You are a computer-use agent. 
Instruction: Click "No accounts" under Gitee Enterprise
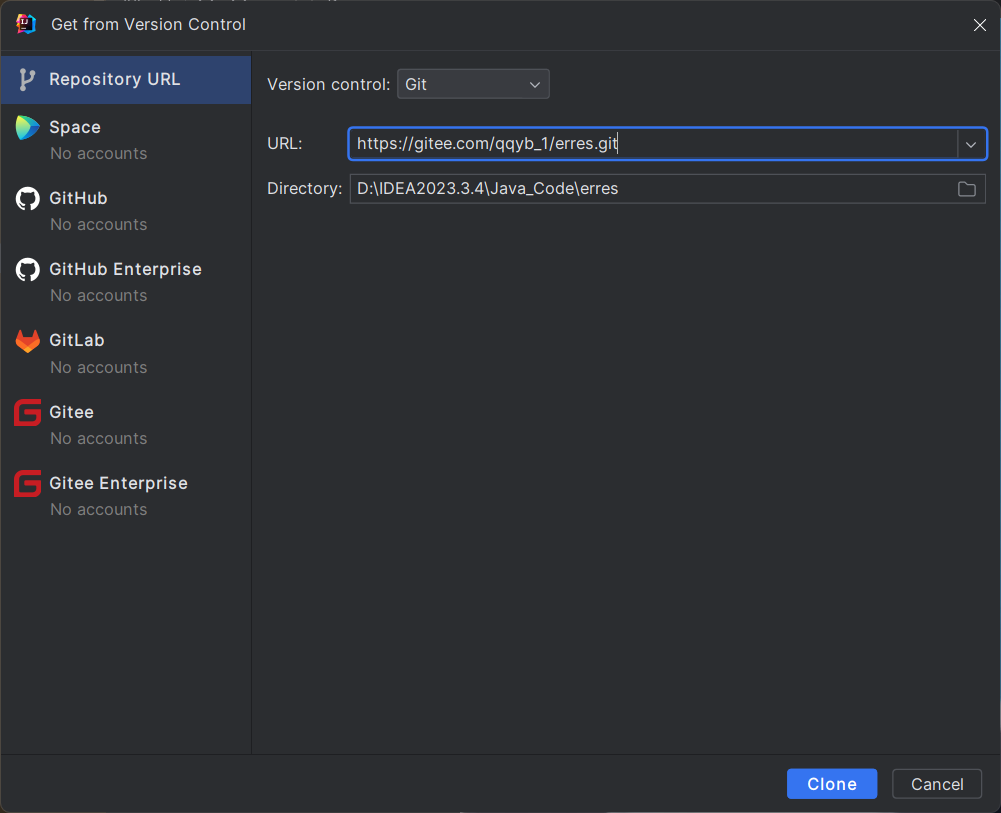click(99, 510)
